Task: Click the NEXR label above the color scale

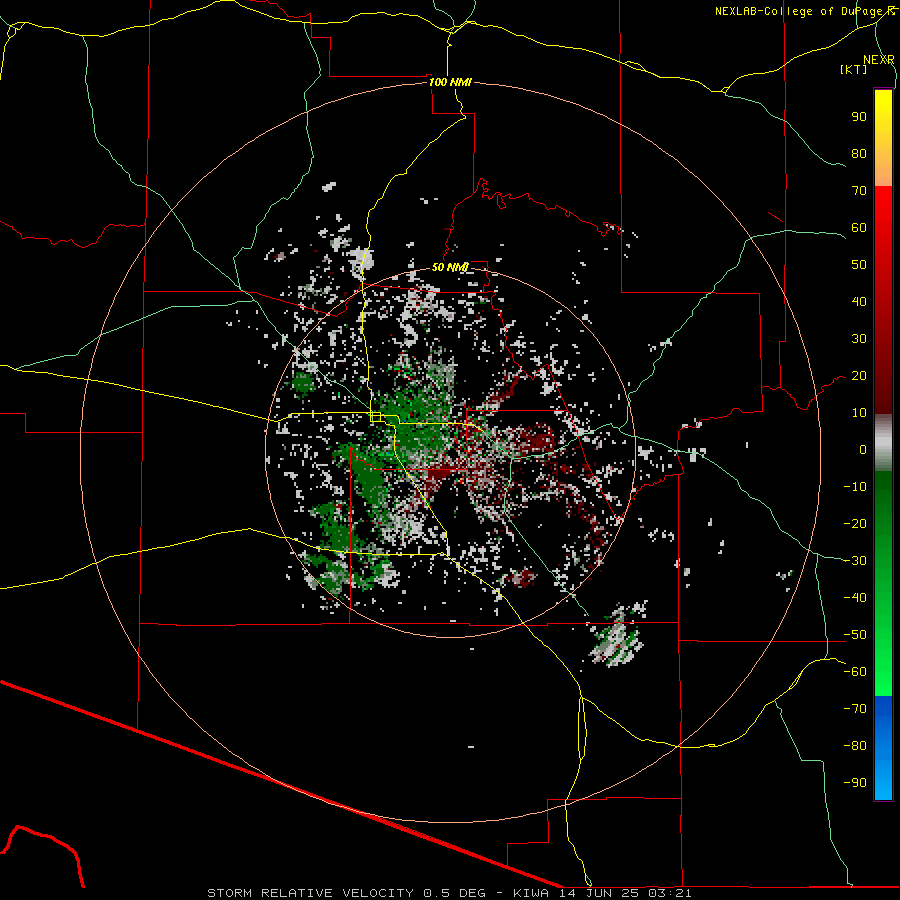Action: coord(879,60)
